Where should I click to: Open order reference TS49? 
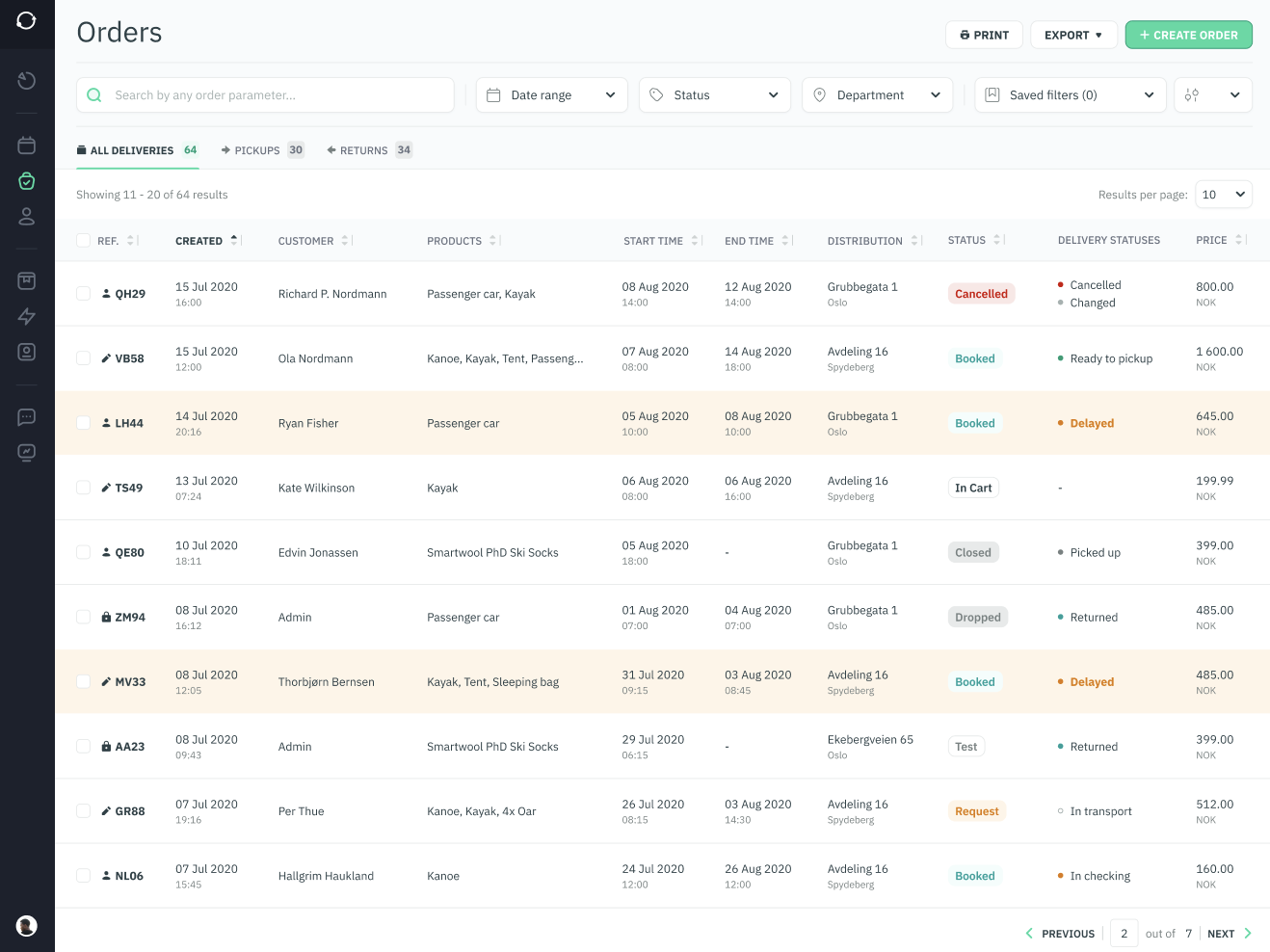129,488
